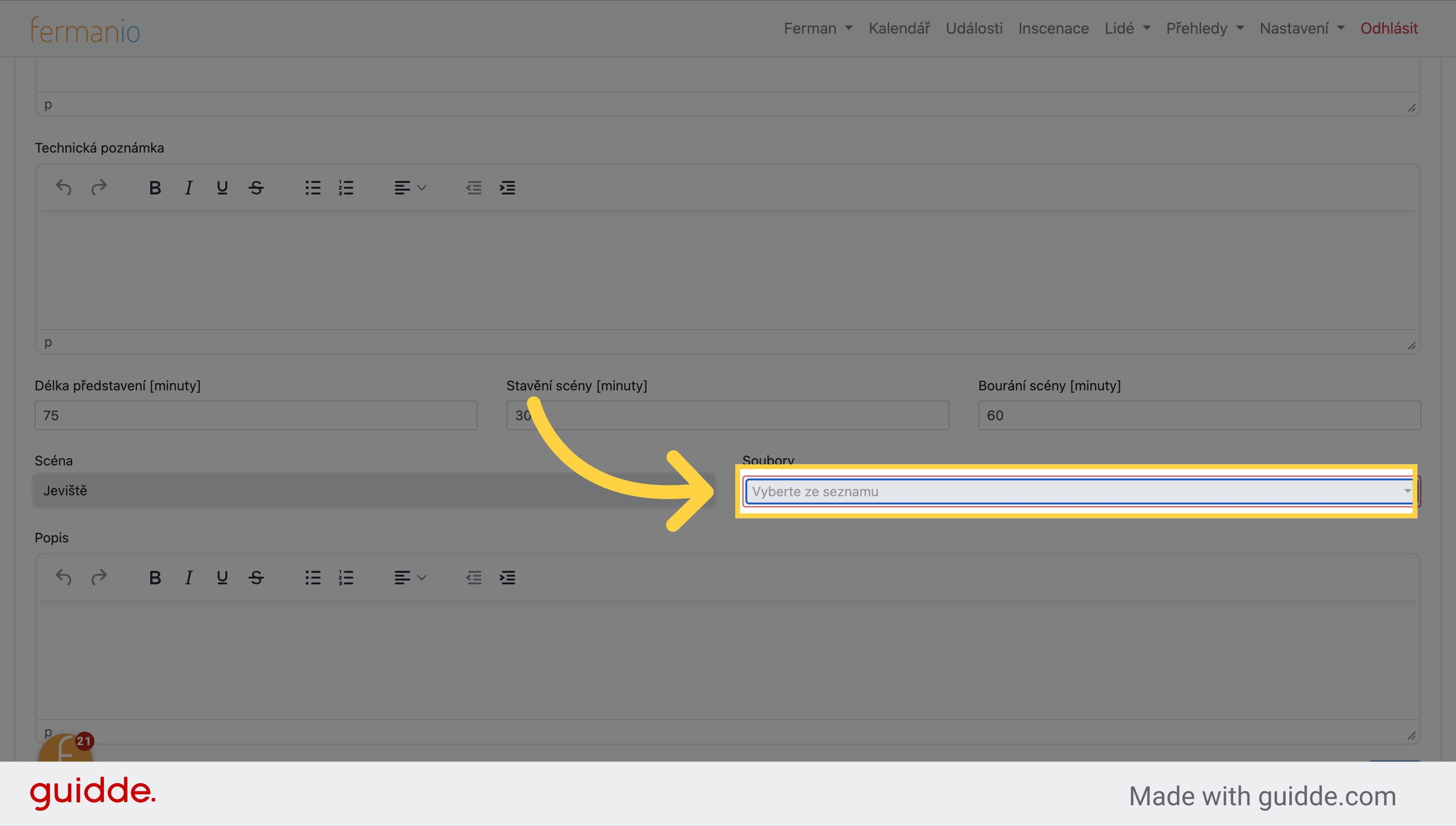The height and width of the screenshot is (826, 1456).
Task: Click inside the Popis text area
Action: click(x=728, y=660)
